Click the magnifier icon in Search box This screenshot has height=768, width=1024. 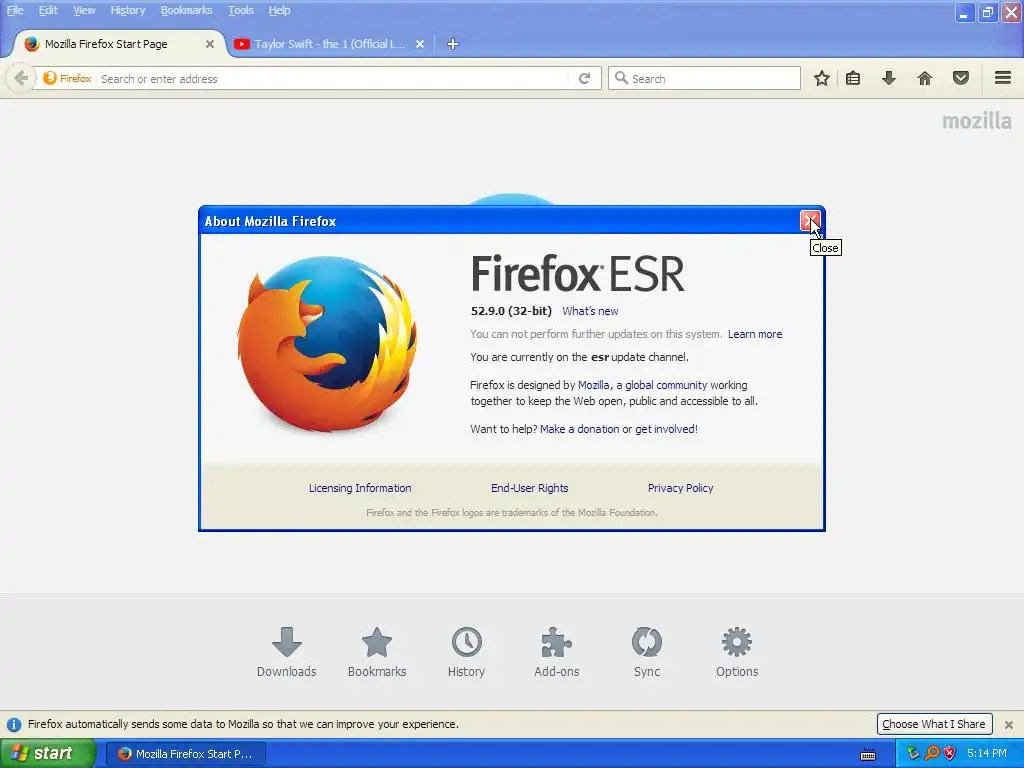(621, 78)
